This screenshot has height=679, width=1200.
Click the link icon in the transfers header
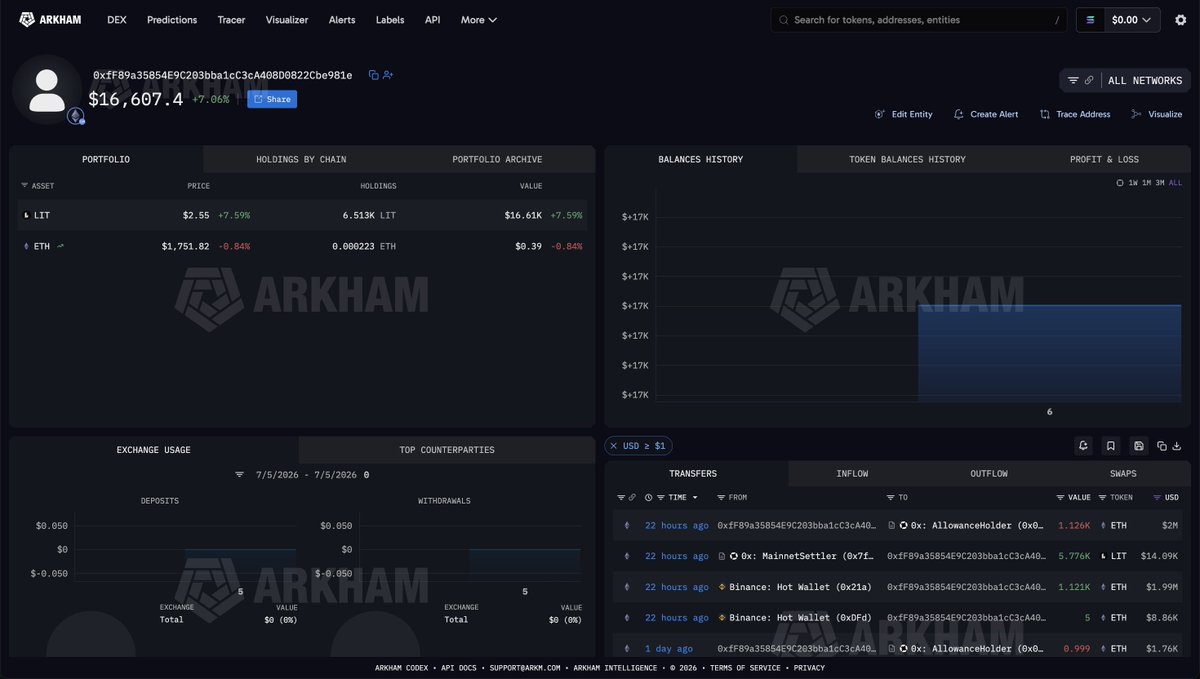(x=632, y=497)
